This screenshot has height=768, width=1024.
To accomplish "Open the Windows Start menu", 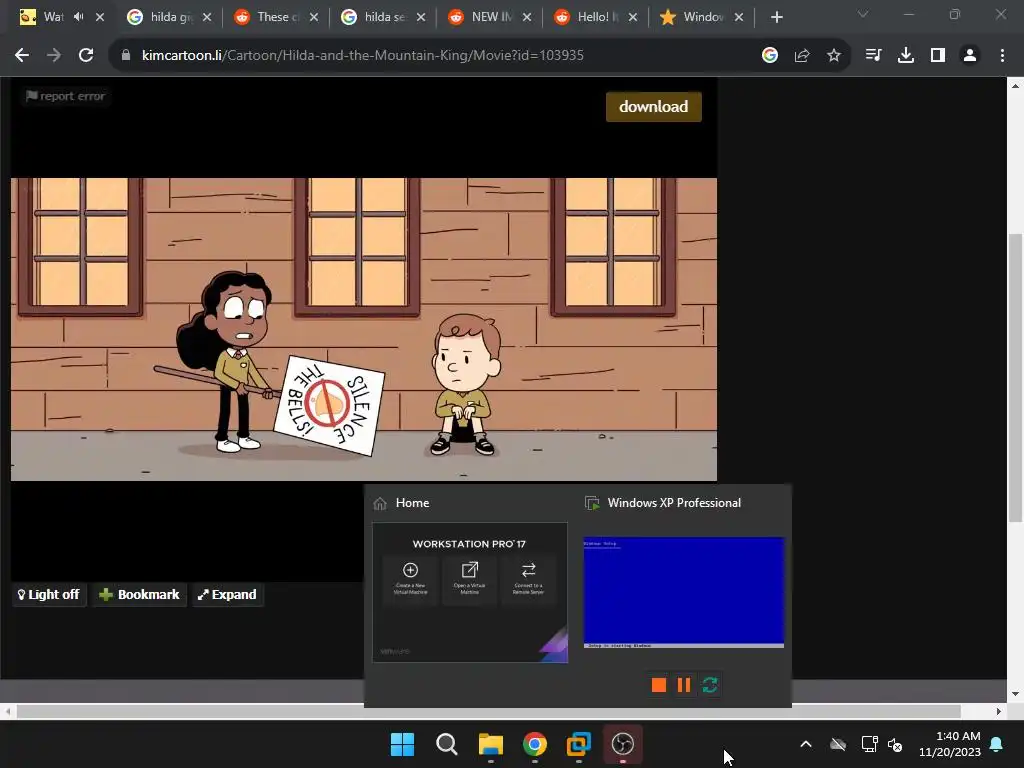I will (402, 744).
